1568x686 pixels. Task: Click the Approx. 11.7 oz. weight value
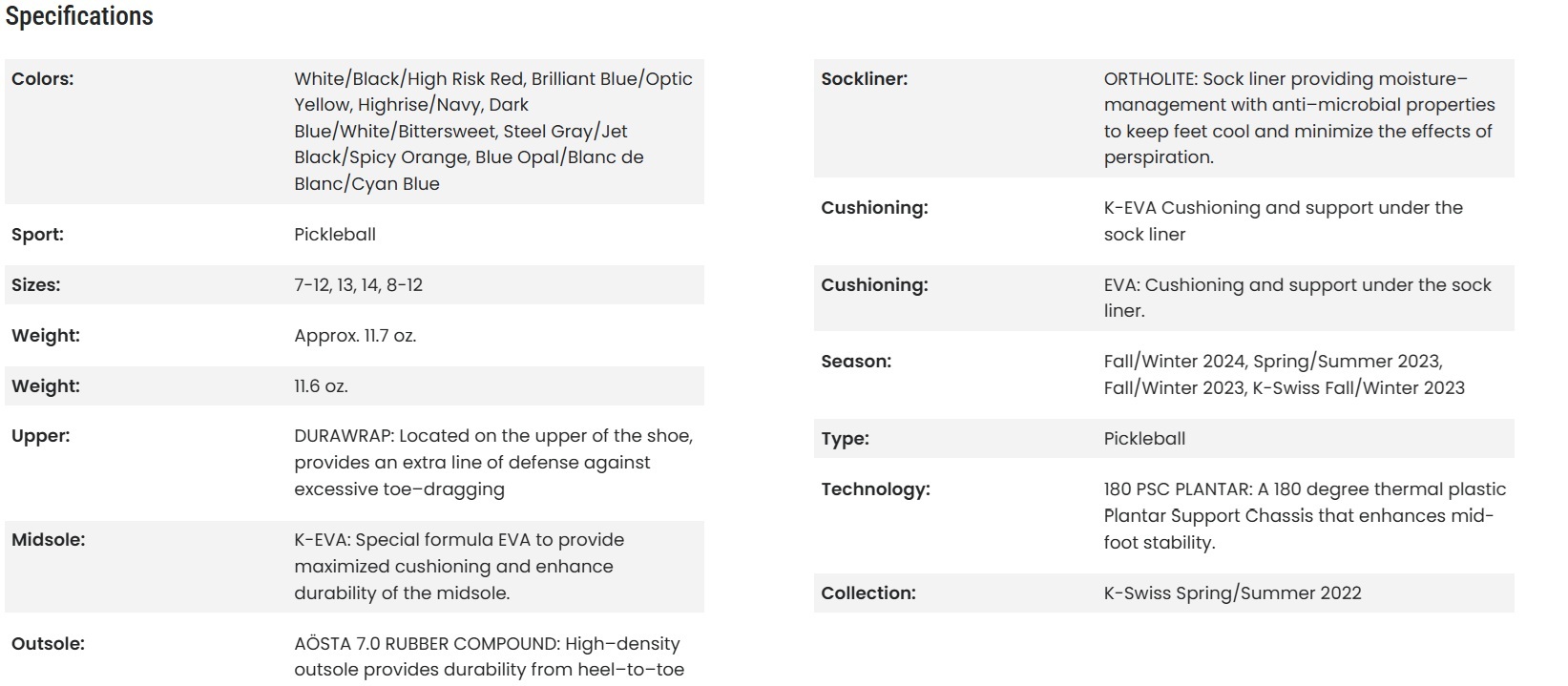pyautogui.click(x=355, y=336)
